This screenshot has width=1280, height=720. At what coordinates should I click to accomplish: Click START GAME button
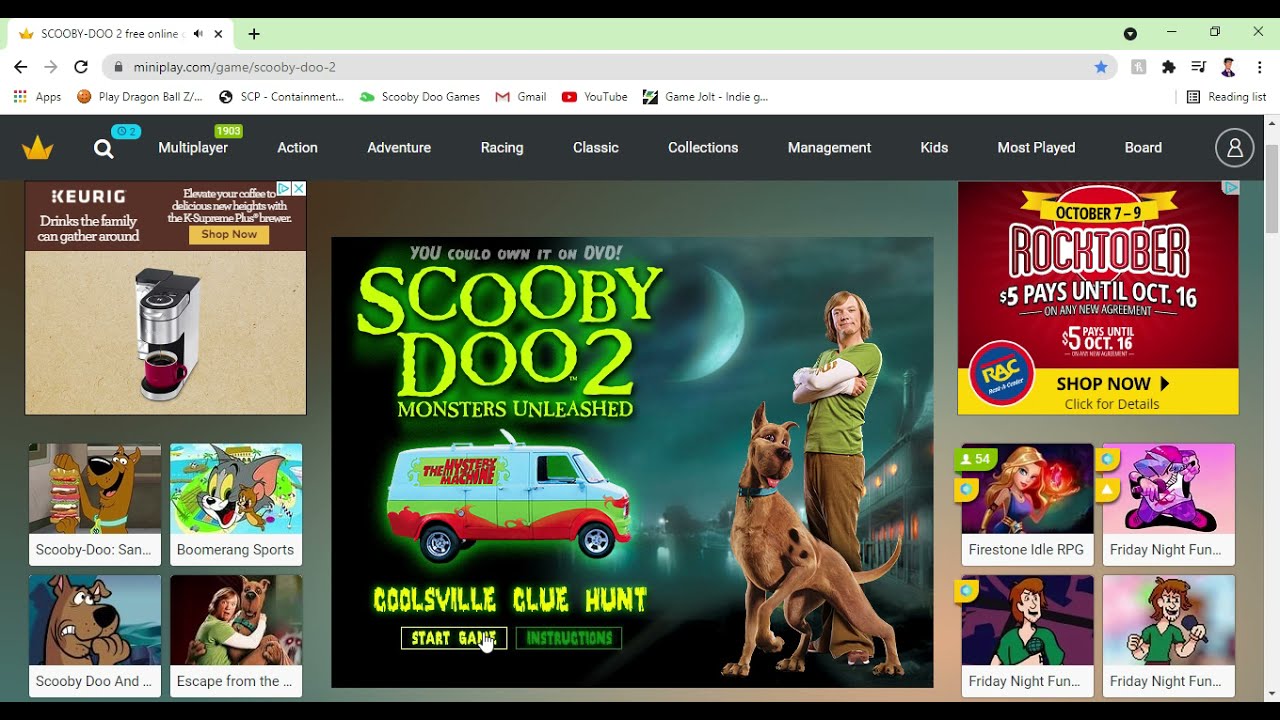click(x=454, y=638)
